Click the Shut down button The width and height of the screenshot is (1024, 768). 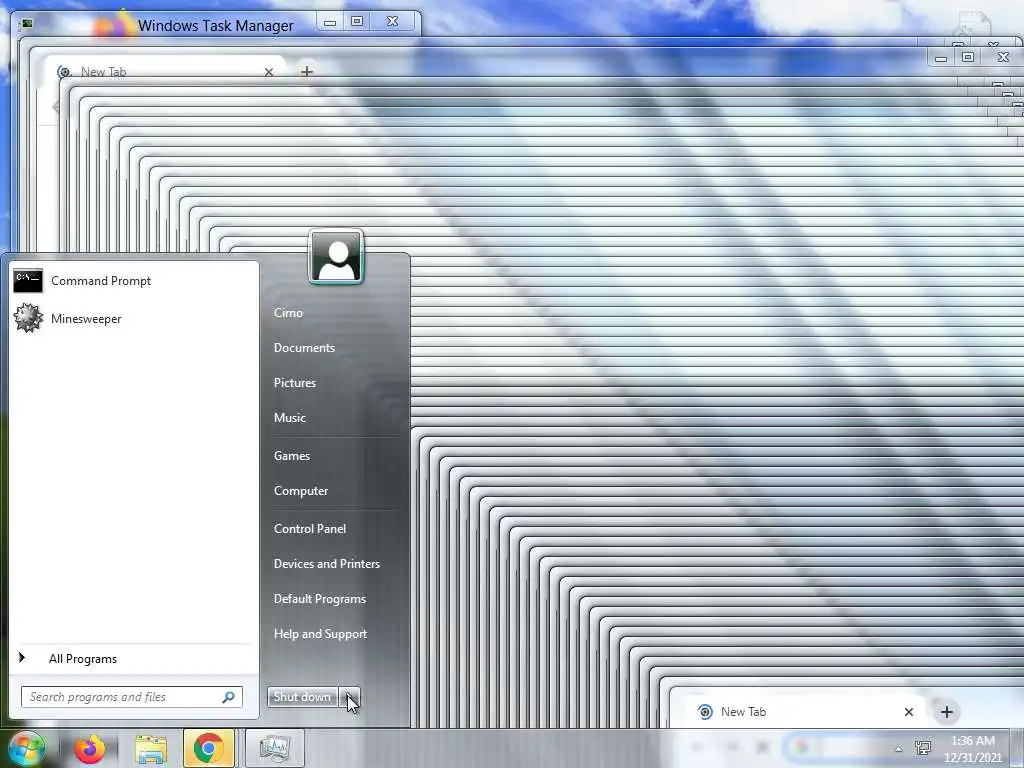tap(302, 697)
